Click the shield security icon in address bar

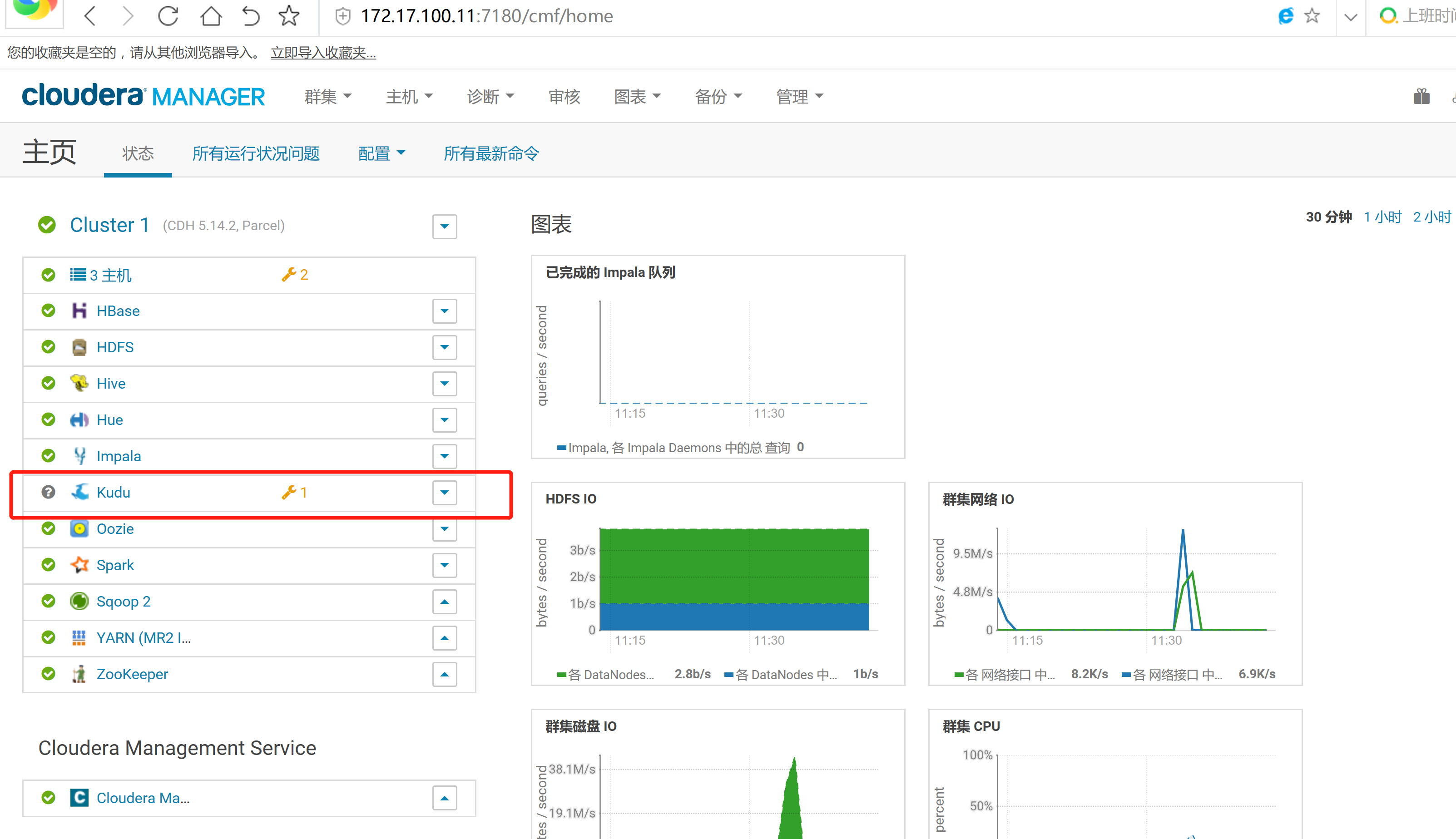click(x=343, y=16)
